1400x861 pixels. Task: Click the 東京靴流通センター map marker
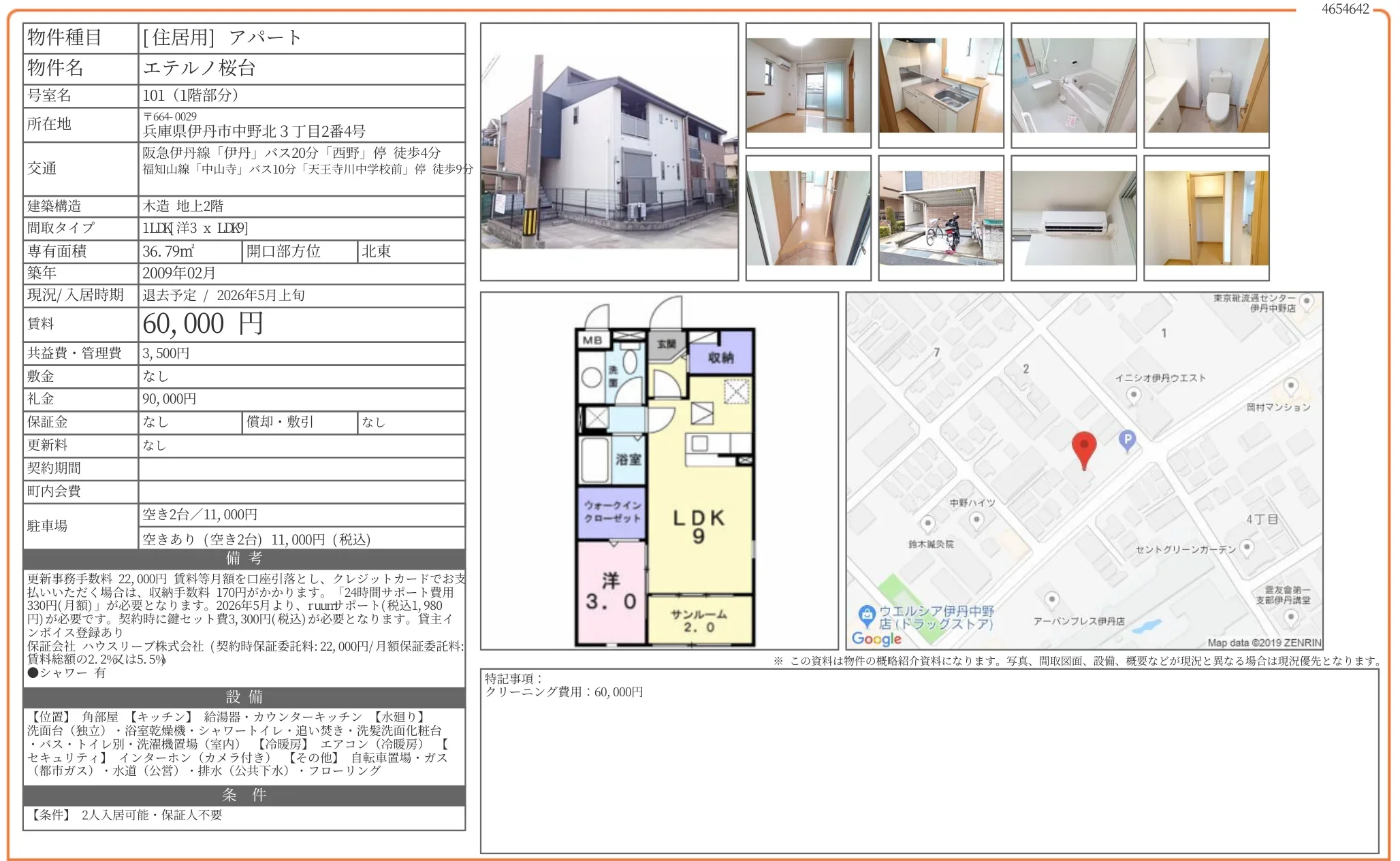pos(1306,302)
